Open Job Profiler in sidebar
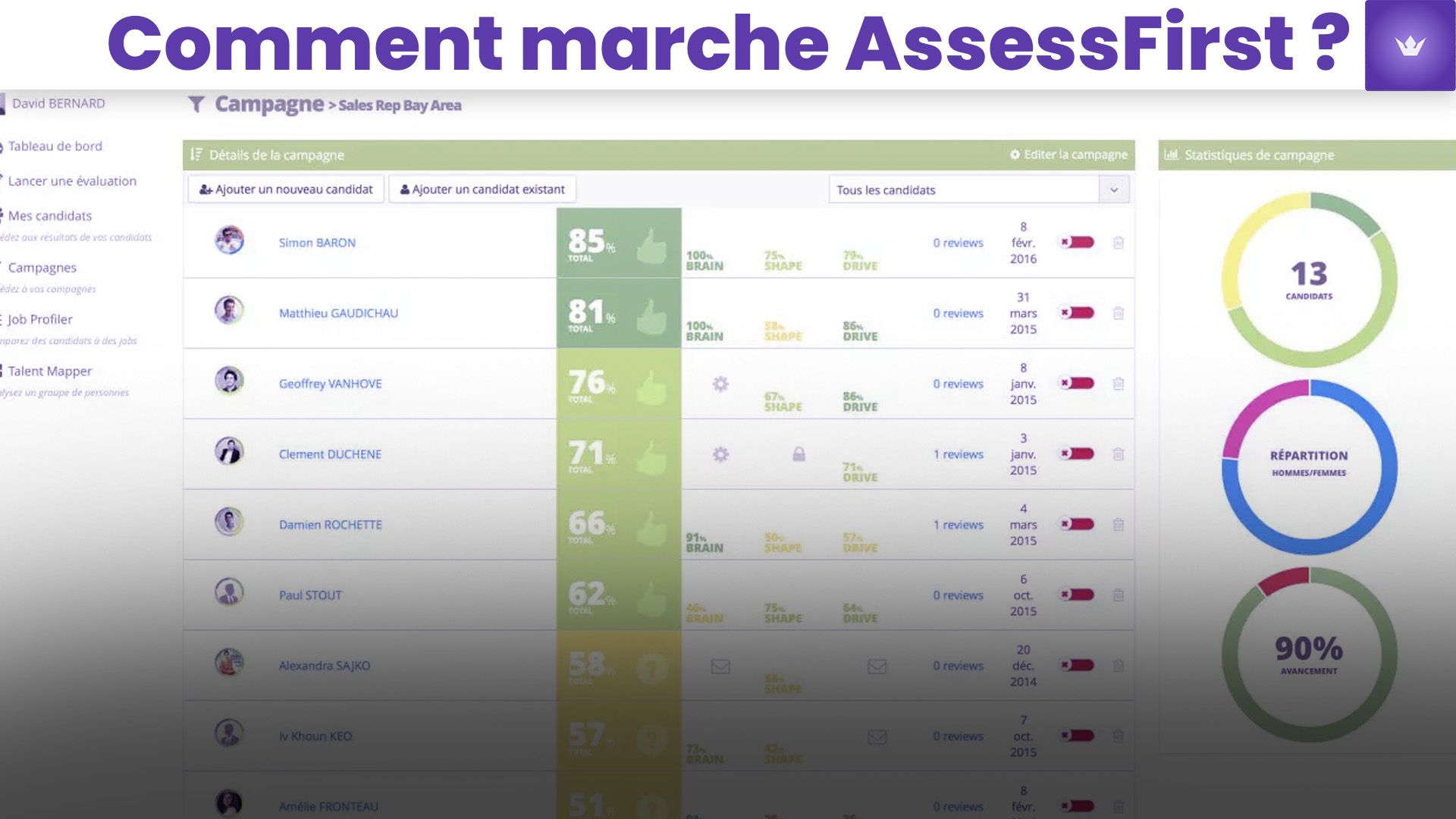 click(39, 319)
